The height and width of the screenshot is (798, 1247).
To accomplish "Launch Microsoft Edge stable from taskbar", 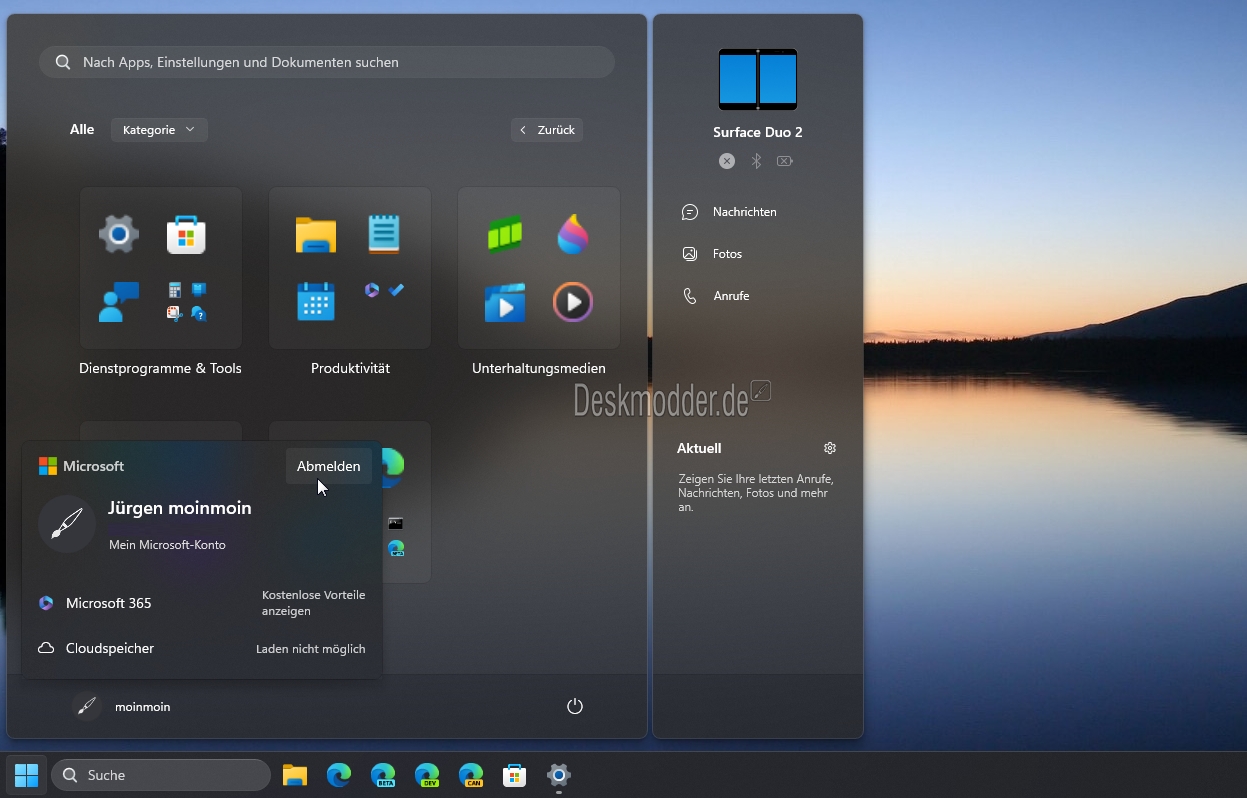I will pyautogui.click(x=339, y=775).
